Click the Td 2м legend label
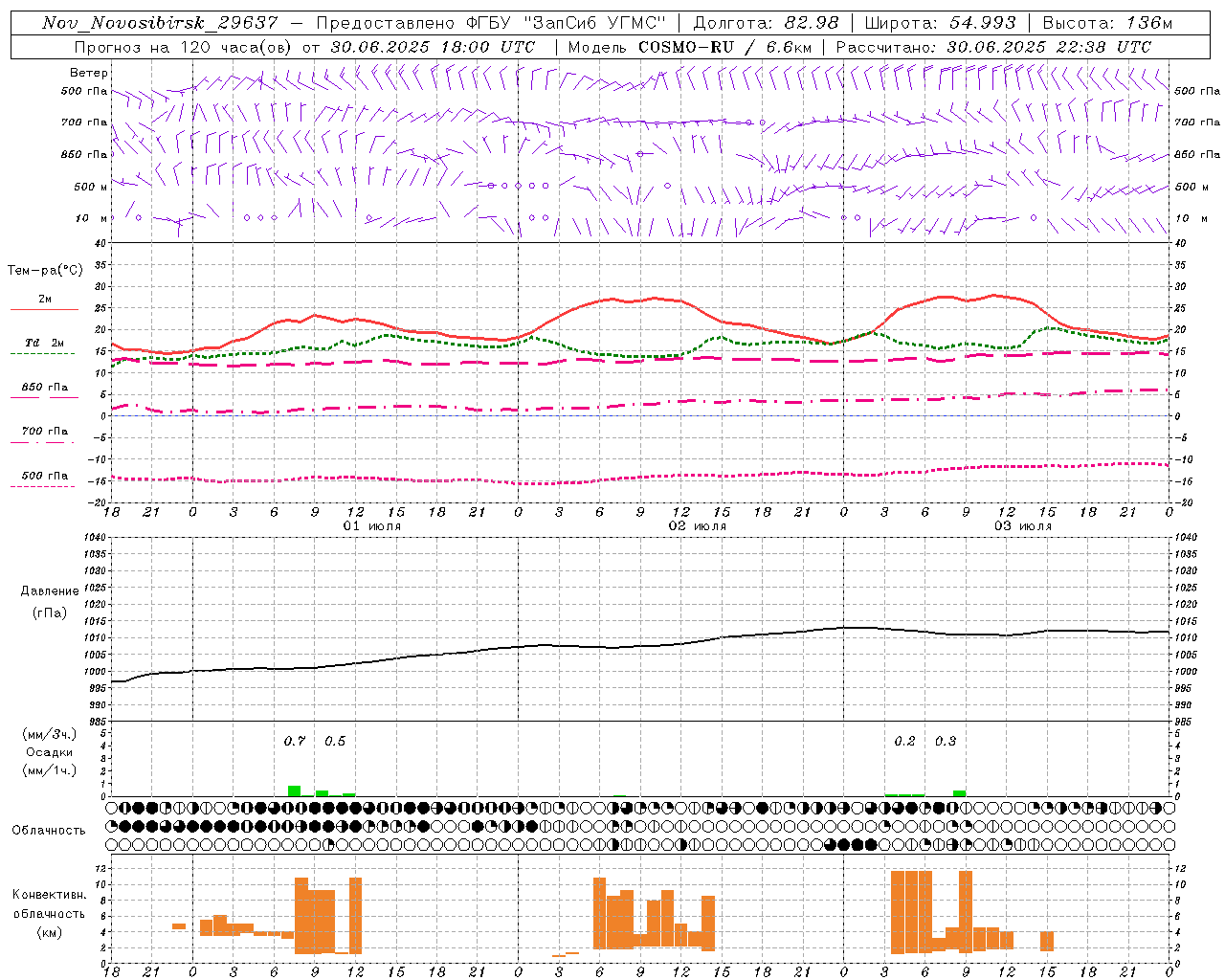 45,343
